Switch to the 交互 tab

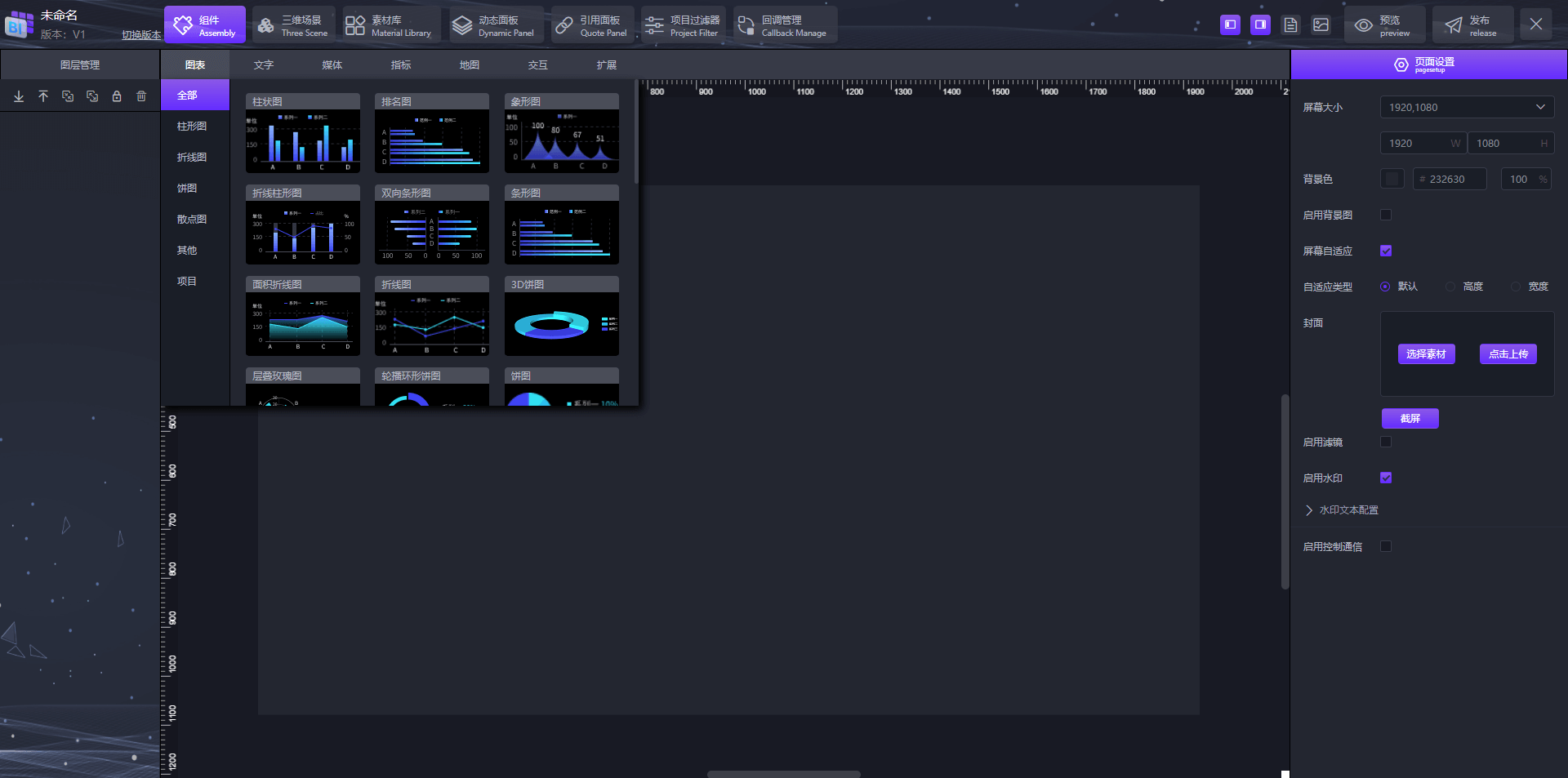[x=538, y=65]
